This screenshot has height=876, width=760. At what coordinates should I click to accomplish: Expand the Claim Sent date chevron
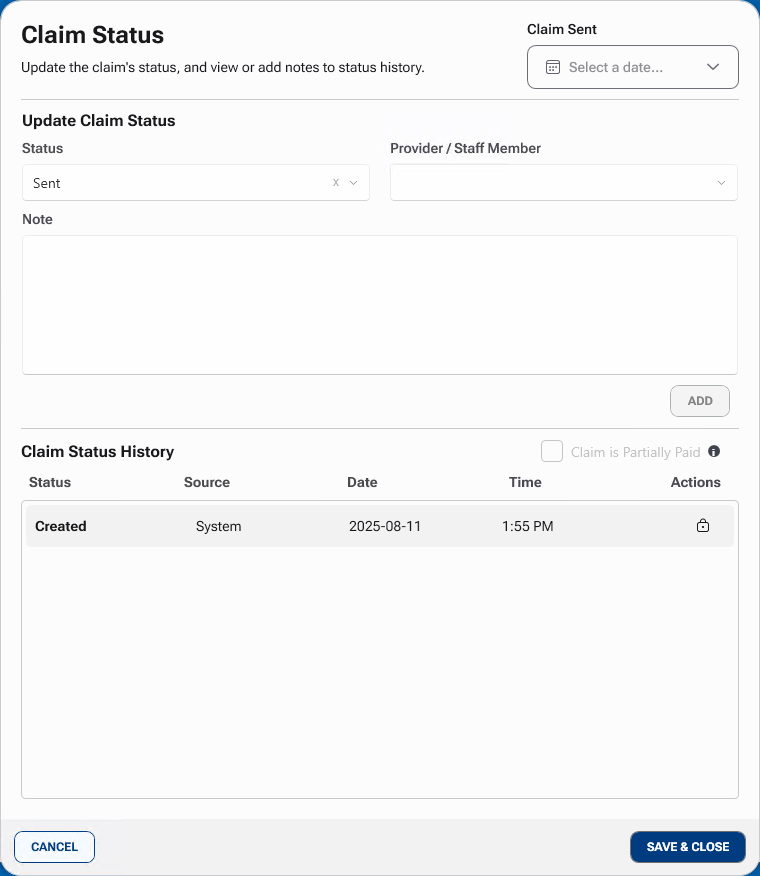(713, 67)
